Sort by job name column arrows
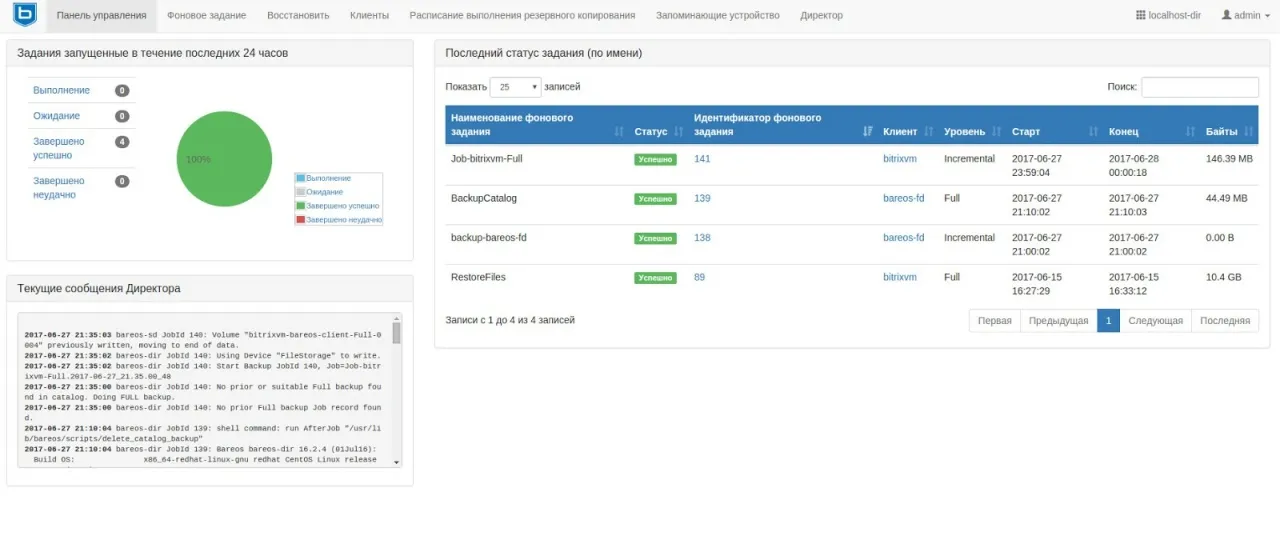Viewport: 1280px width, 536px height. click(x=619, y=132)
